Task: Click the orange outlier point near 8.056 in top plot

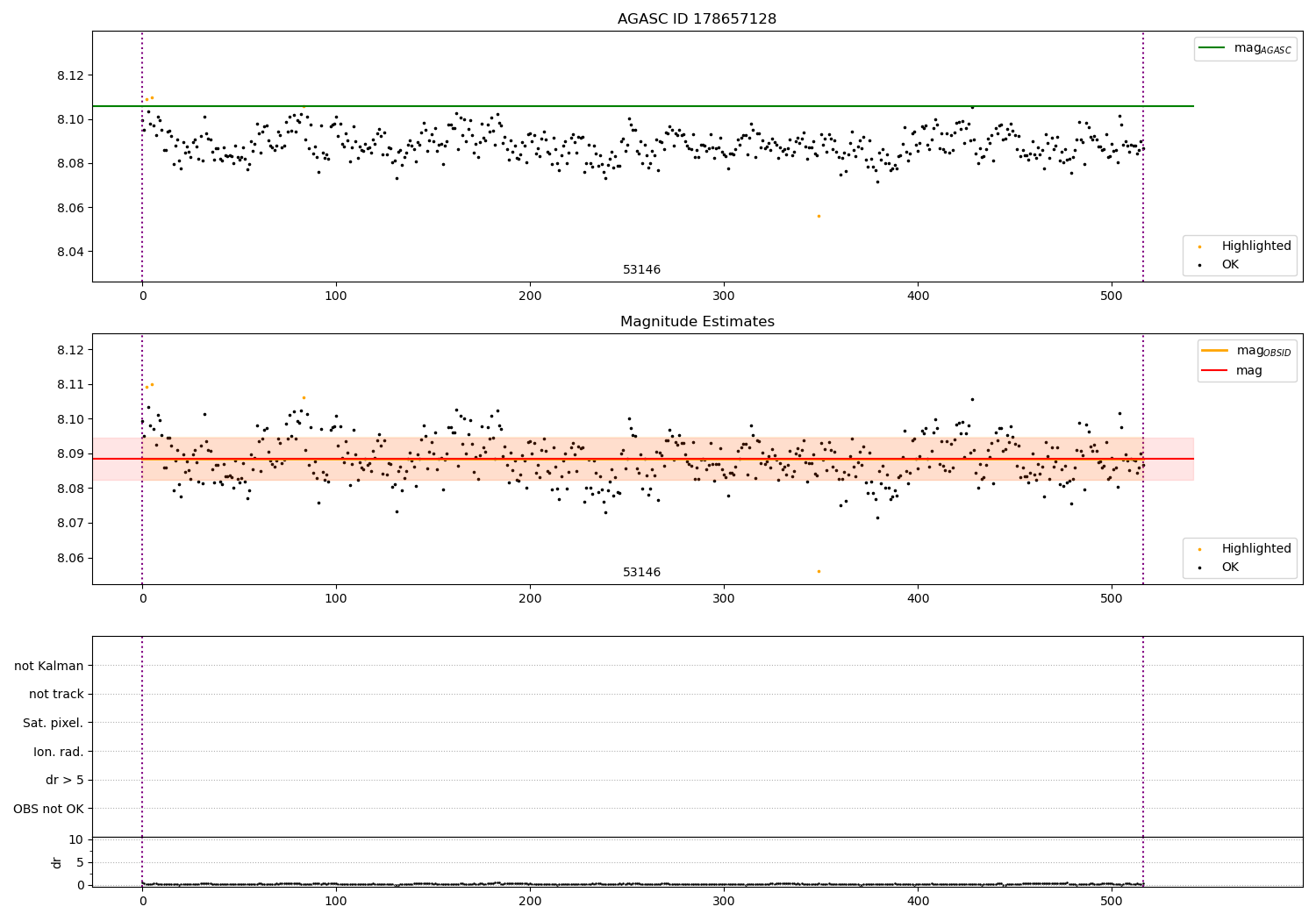Action: click(x=819, y=216)
